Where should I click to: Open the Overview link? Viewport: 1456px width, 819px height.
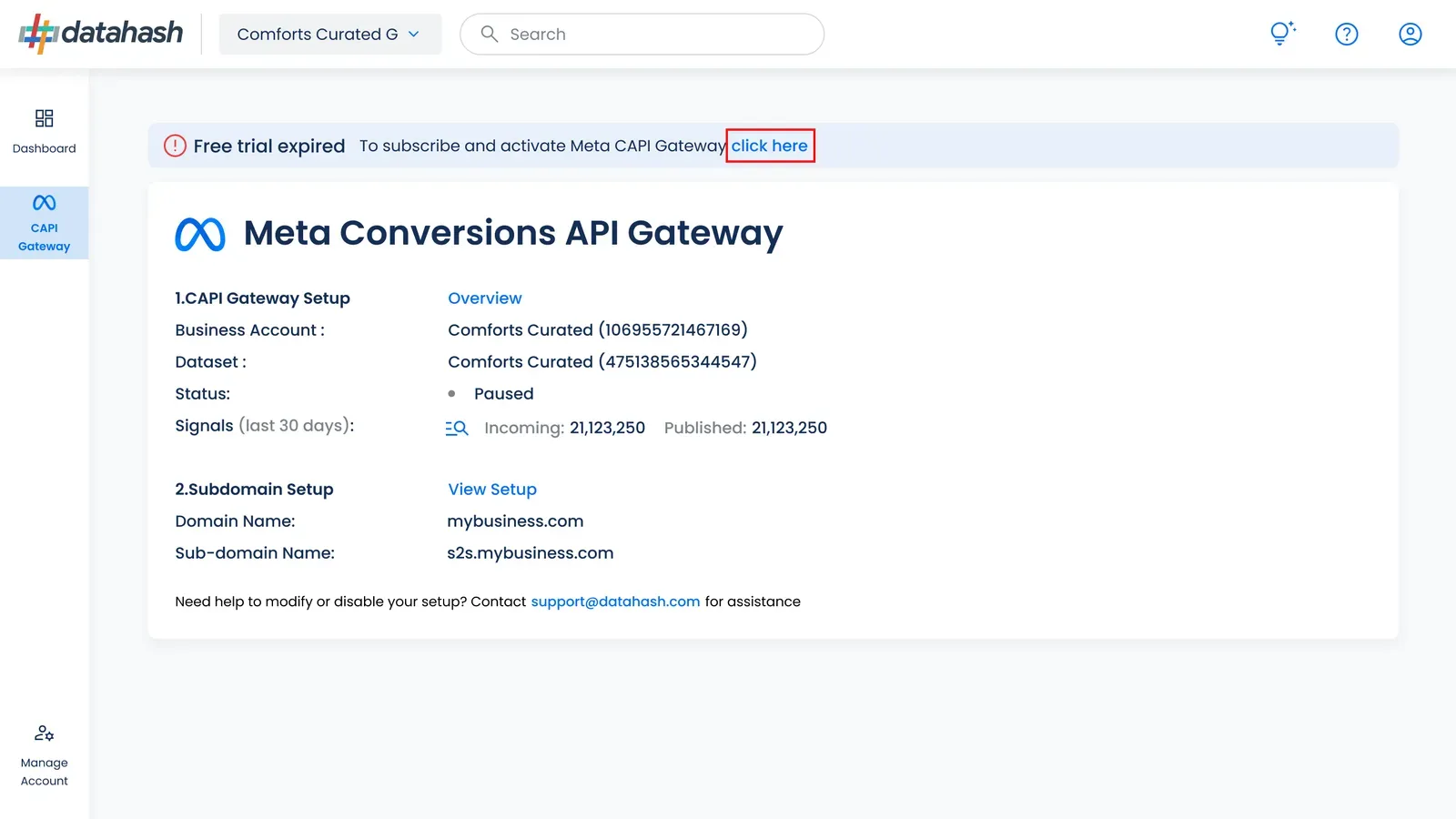(485, 298)
